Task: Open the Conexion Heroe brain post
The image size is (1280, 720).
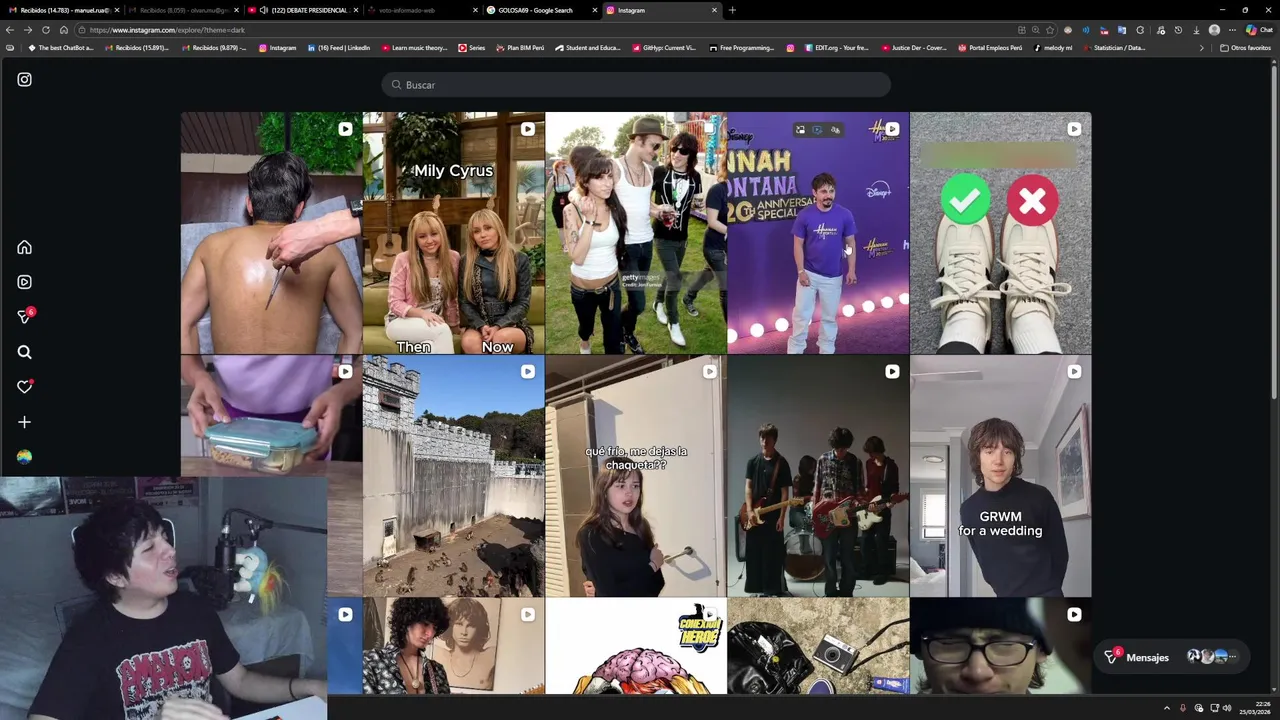Action: 636,646
